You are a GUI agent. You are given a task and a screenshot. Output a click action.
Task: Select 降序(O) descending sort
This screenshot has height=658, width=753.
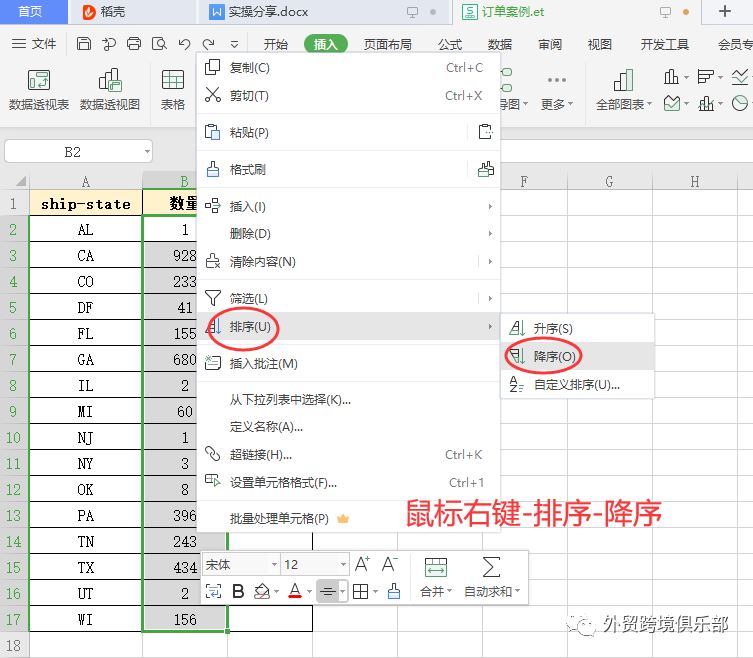point(577,356)
